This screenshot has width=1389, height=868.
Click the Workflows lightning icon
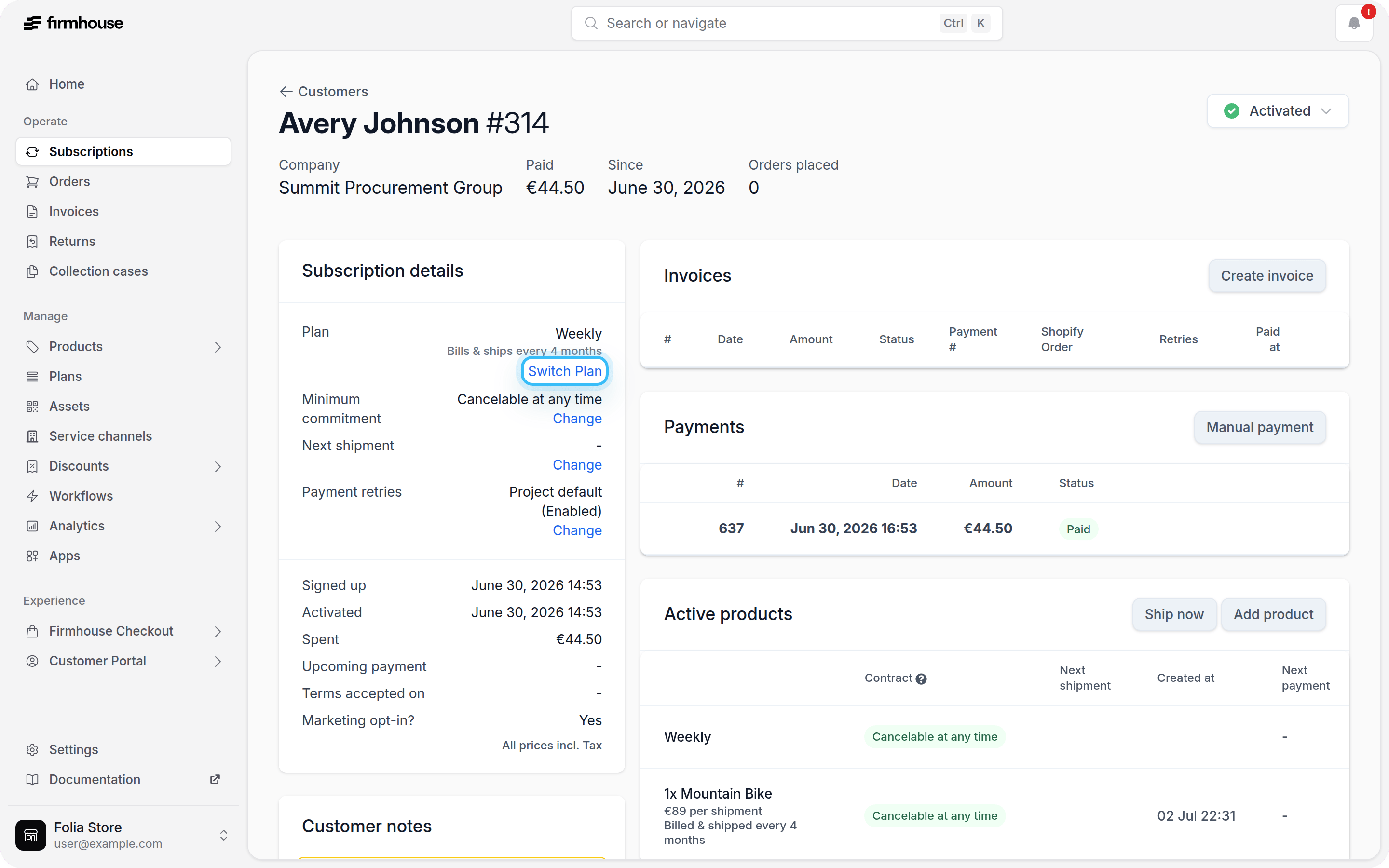pyautogui.click(x=33, y=496)
